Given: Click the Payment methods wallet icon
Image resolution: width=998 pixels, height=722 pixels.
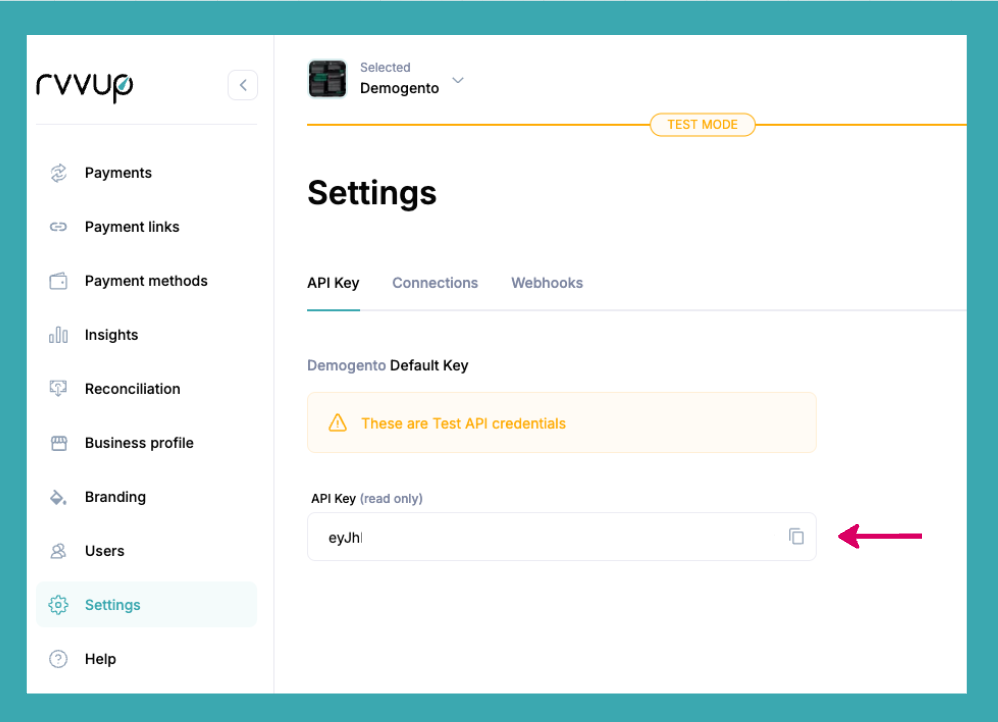Looking at the screenshot, I should (58, 281).
